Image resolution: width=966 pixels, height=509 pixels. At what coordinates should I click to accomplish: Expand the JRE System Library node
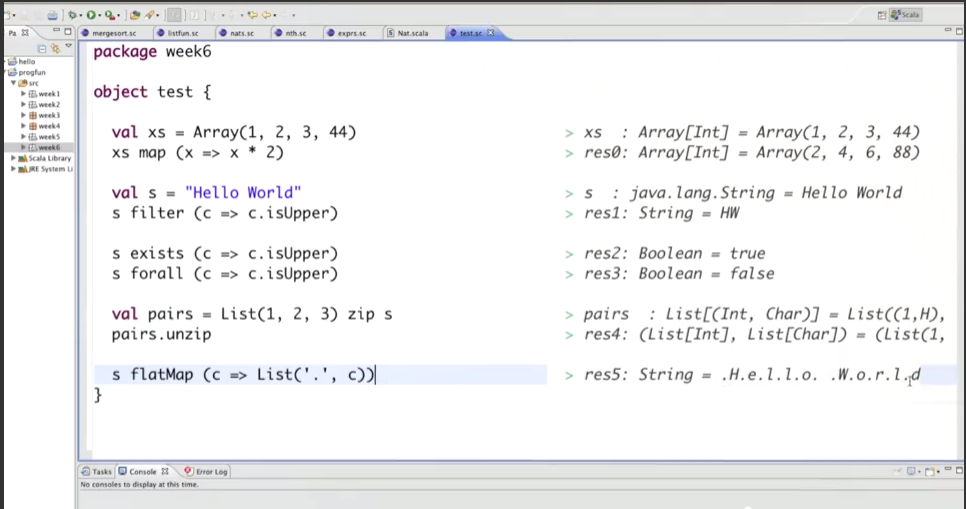coord(13,169)
